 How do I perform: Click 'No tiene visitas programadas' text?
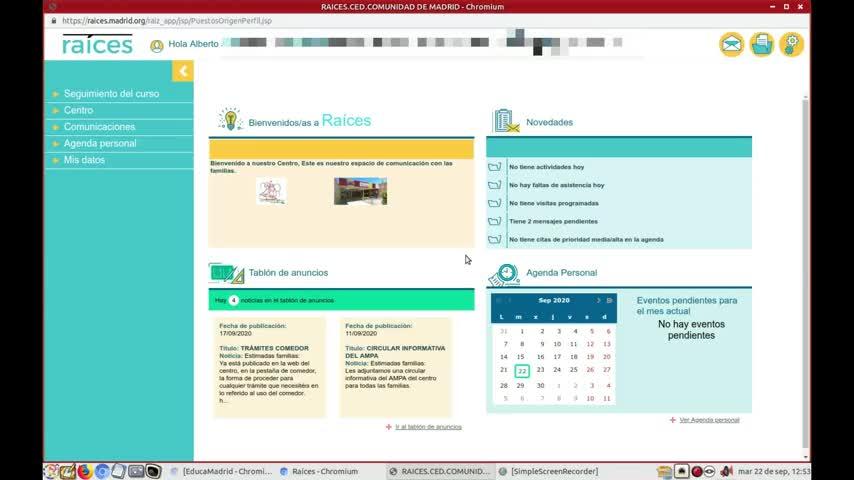click(x=553, y=203)
